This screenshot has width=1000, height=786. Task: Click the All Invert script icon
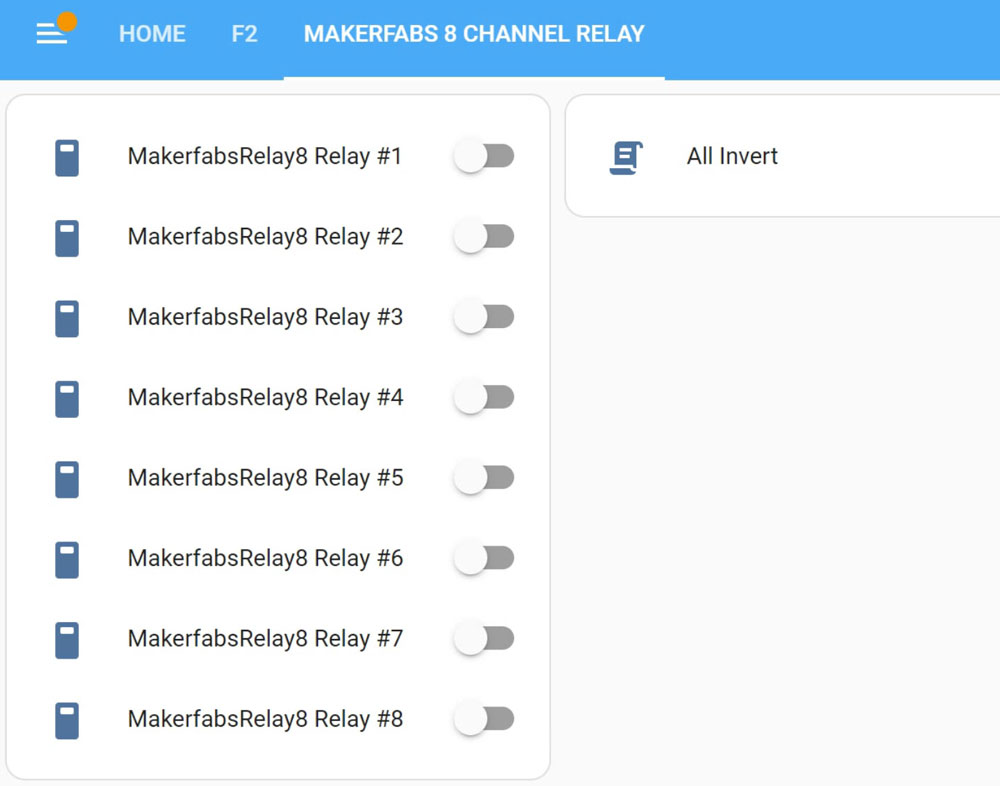point(626,158)
